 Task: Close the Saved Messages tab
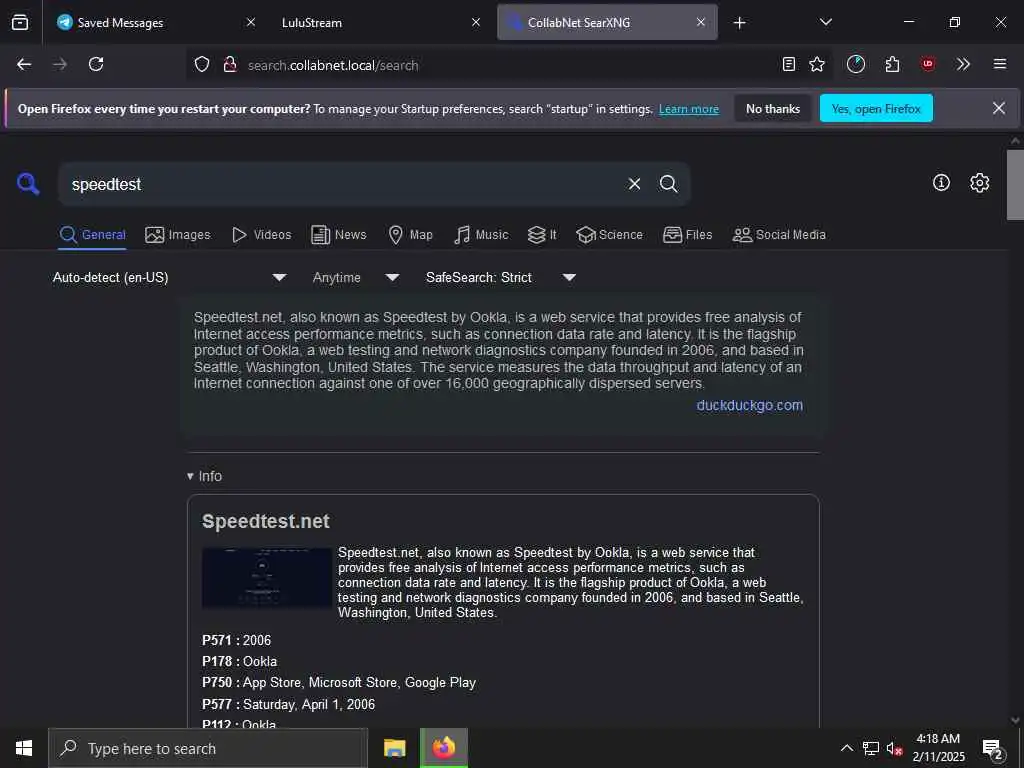[251, 22]
